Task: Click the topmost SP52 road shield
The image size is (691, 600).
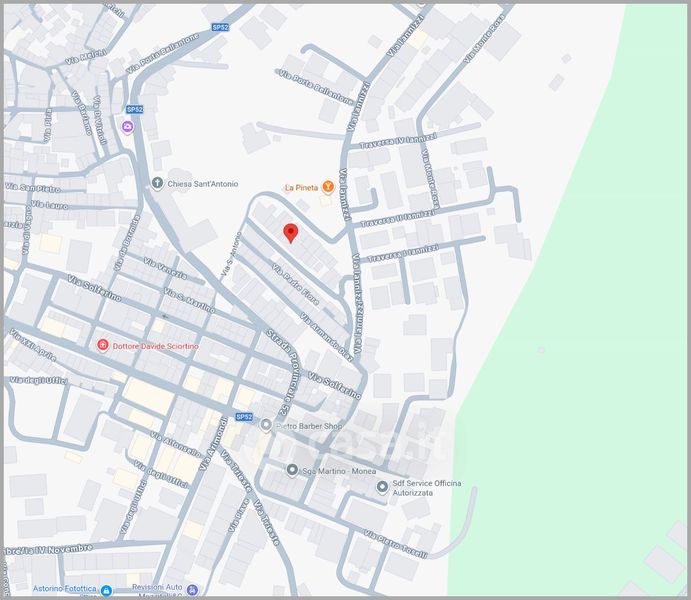Action: tap(220, 27)
